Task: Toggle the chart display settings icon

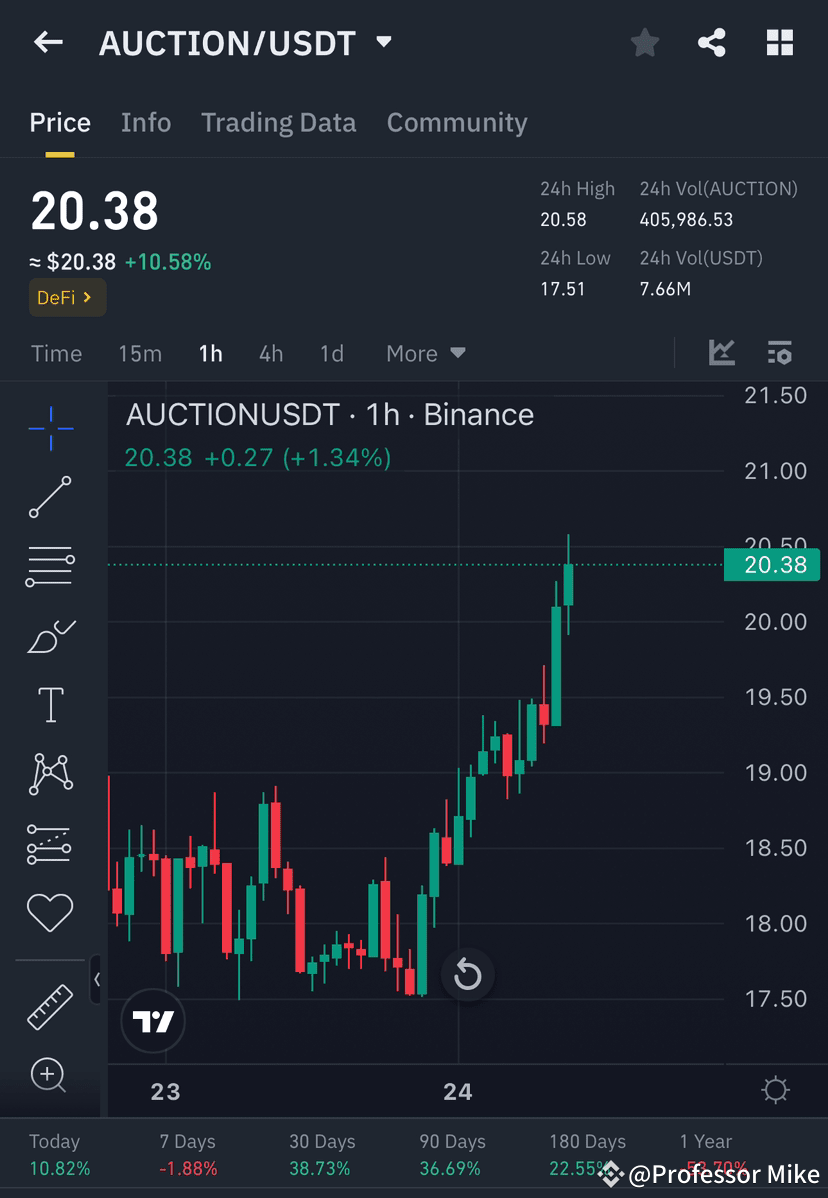Action: (780, 353)
